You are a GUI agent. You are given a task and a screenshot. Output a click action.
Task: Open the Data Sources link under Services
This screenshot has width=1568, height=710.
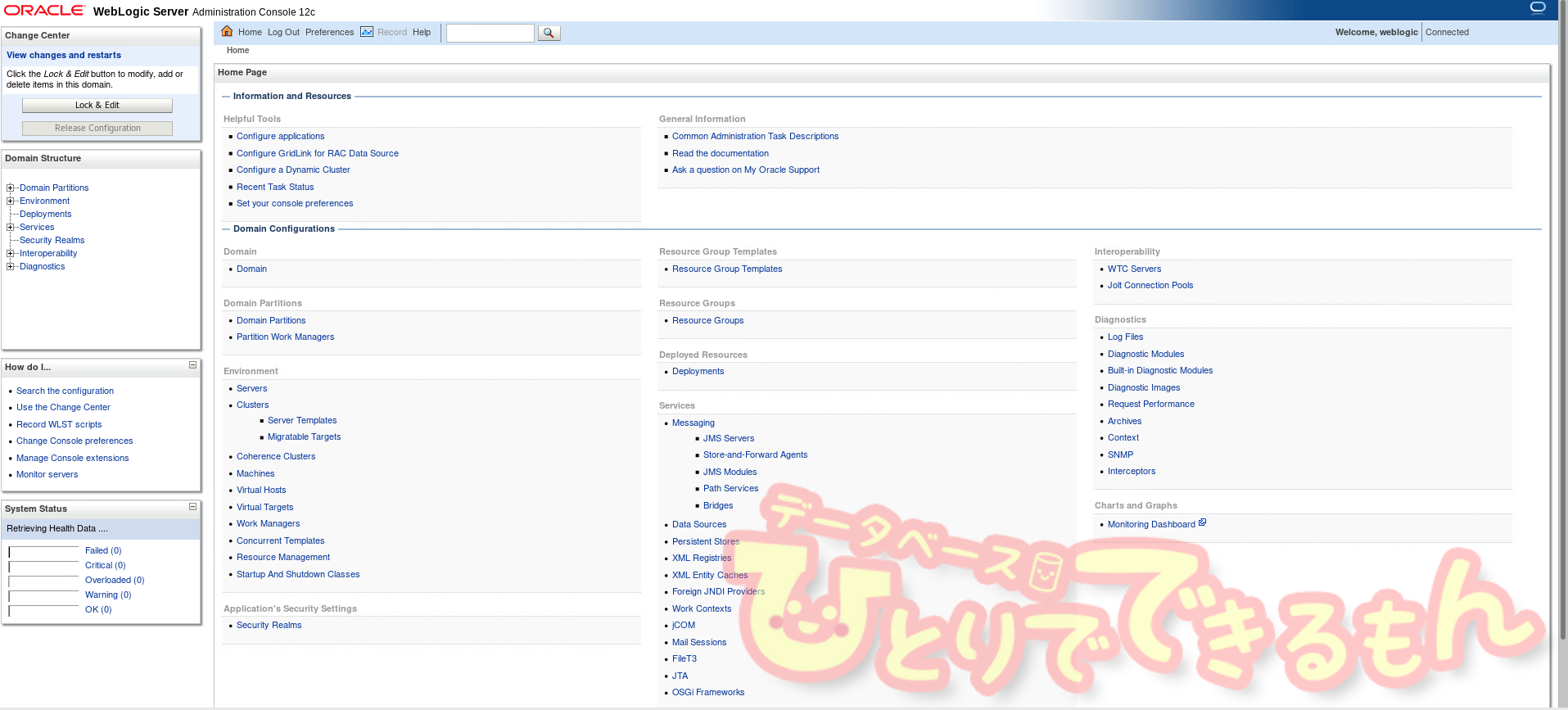[x=698, y=525]
